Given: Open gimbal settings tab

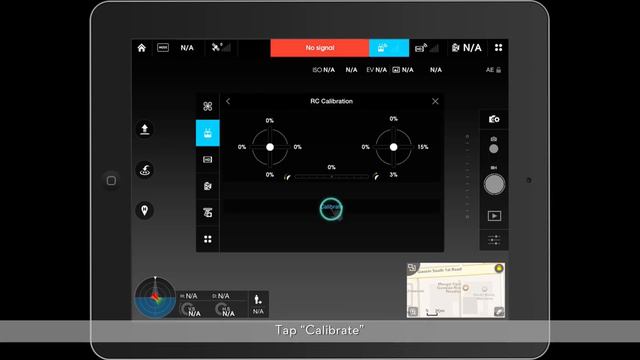Looking at the screenshot, I should (x=208, y=213).
